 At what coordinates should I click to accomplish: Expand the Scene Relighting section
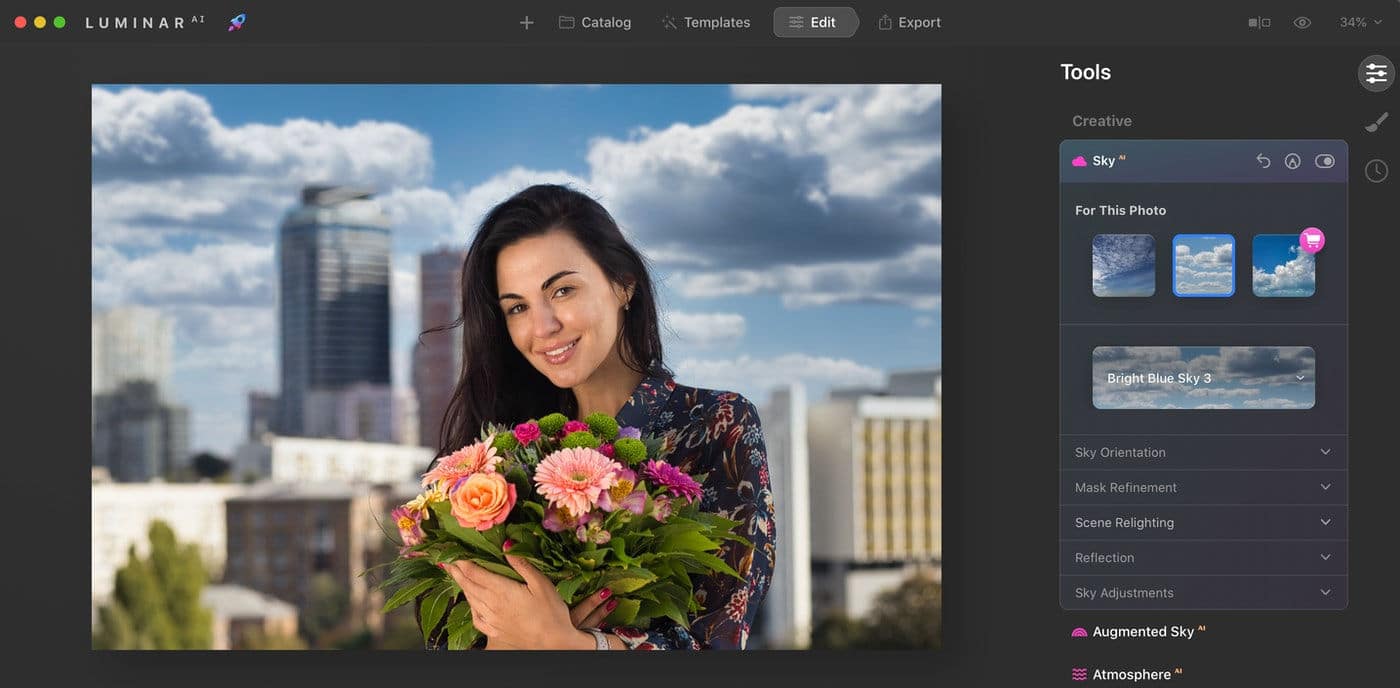(1203, 522)
